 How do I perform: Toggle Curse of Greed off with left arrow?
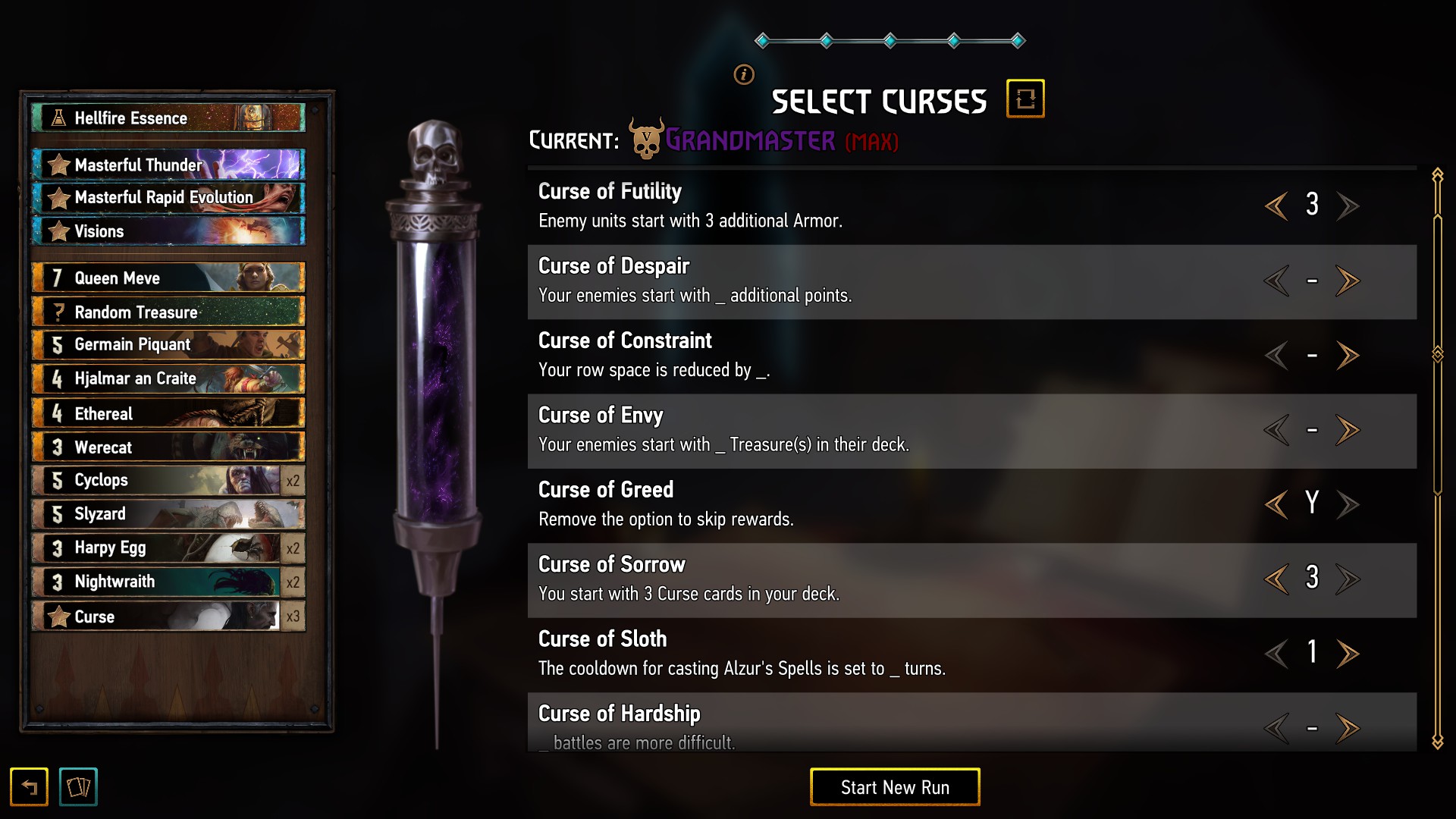click(x=1277, y=504)
